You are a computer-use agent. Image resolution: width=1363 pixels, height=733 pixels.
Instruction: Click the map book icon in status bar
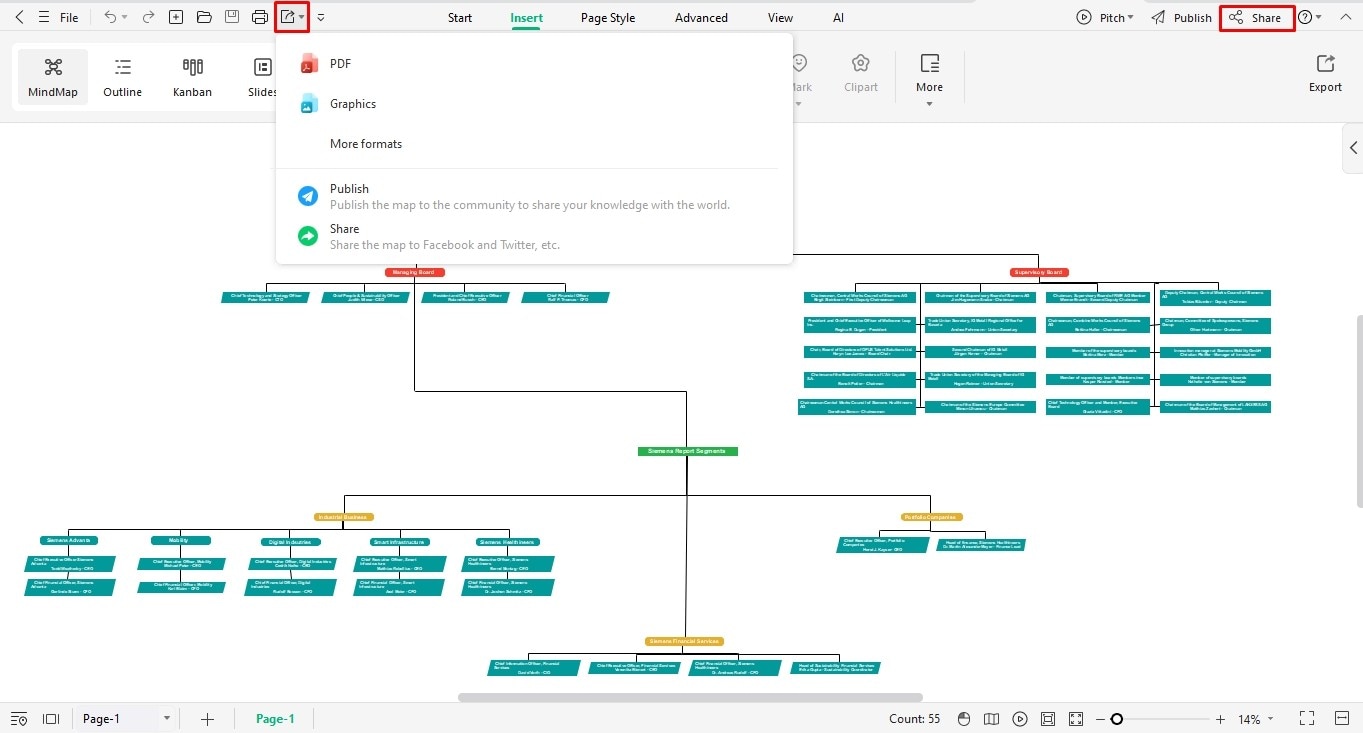(x=992, y=719)
